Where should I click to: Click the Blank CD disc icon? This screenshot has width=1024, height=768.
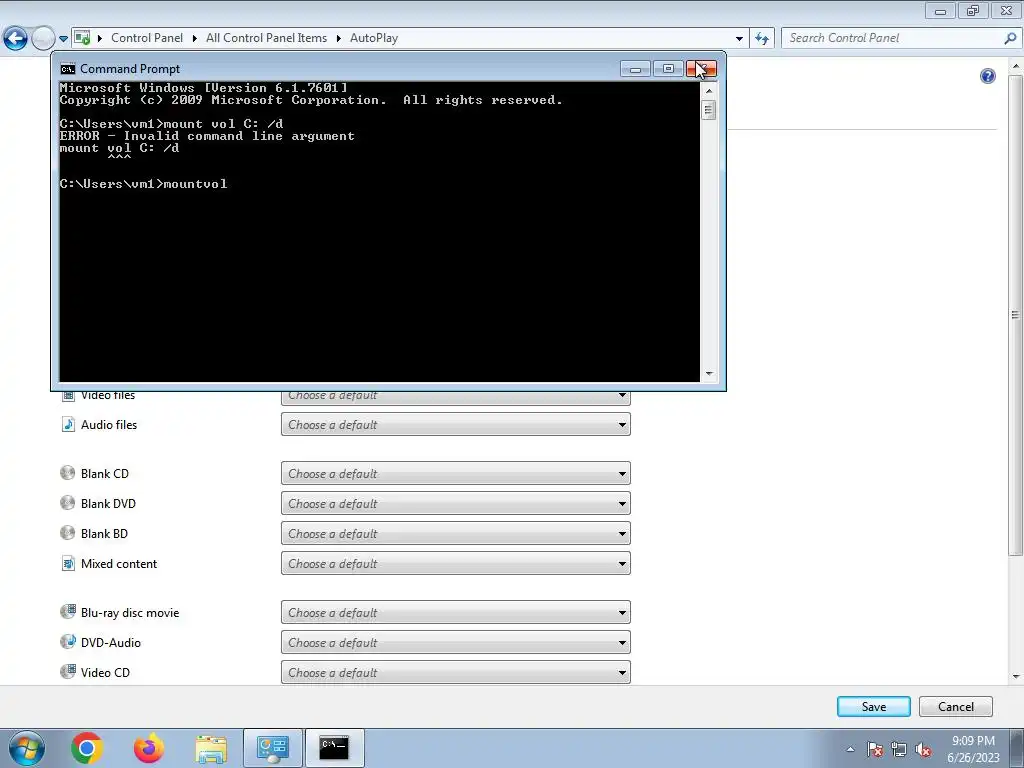tap(67, 473)
